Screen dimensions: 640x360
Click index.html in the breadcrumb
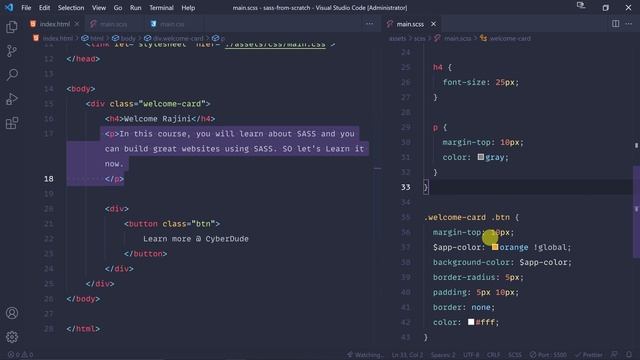[x=57, y=38]
